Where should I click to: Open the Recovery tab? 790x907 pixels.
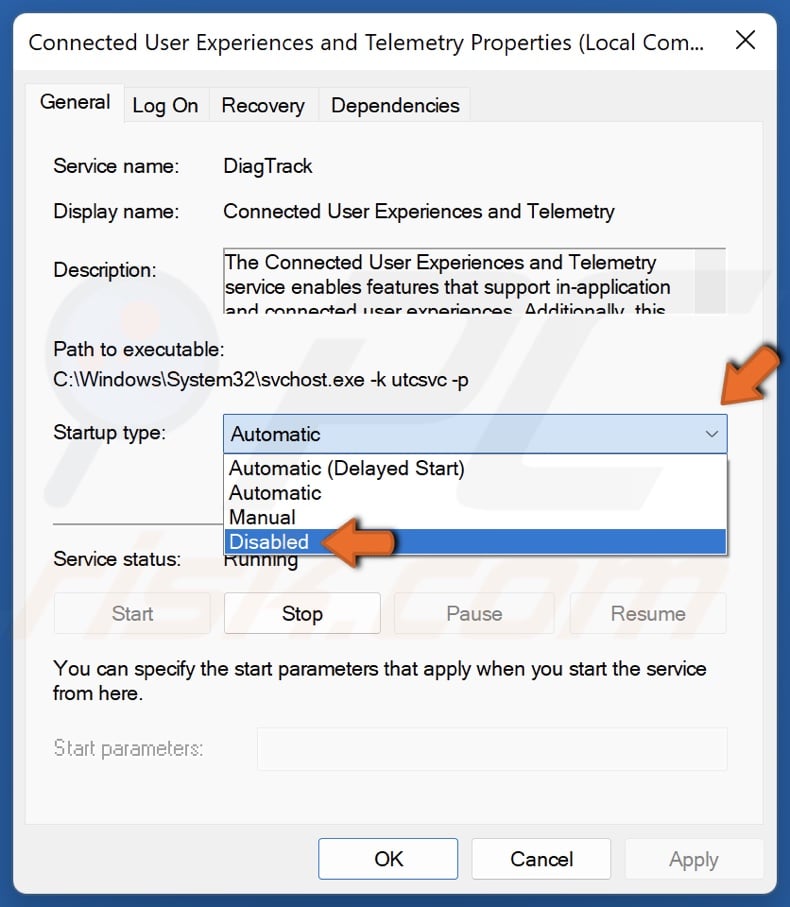(x=263, y=105)
